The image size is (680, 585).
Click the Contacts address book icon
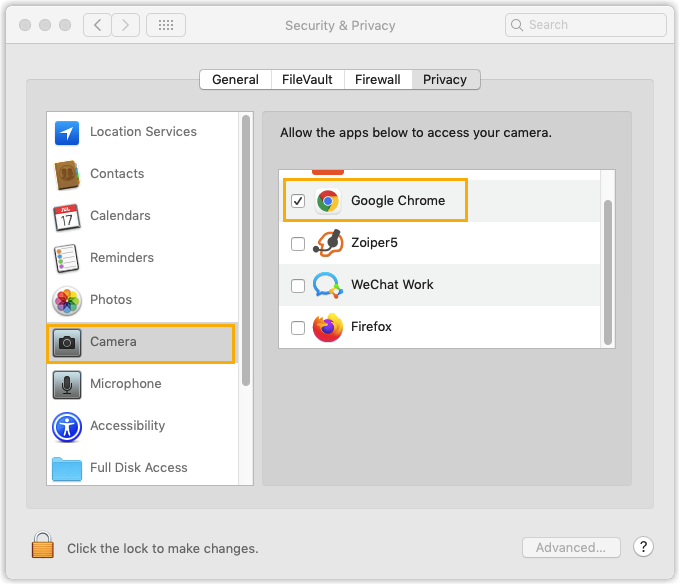(67, 175)
